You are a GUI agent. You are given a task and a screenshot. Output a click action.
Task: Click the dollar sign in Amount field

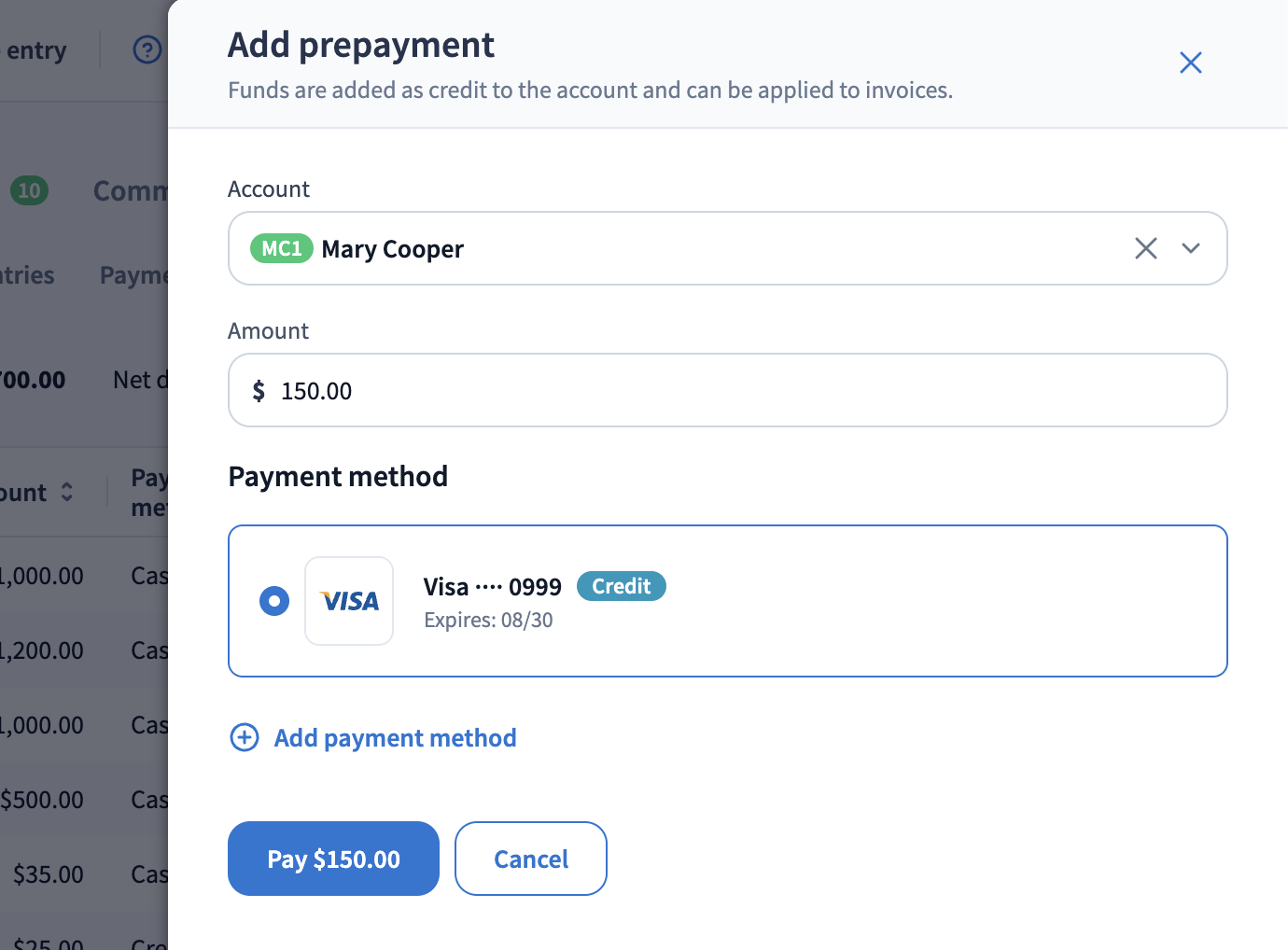click(259, 390)
